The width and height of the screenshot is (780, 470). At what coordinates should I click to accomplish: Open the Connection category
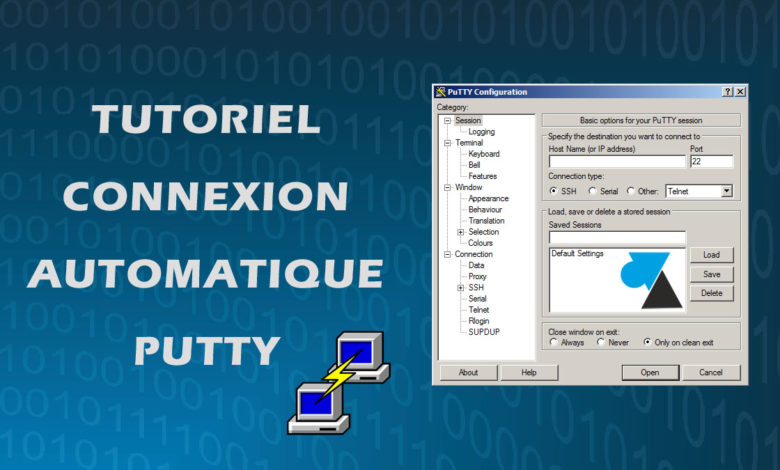[x=473, y=254]
